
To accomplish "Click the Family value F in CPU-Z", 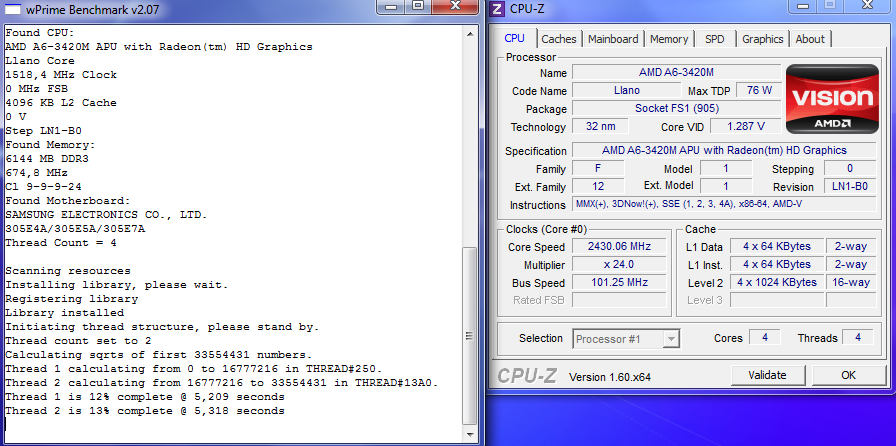I will [x=598, y=168].
